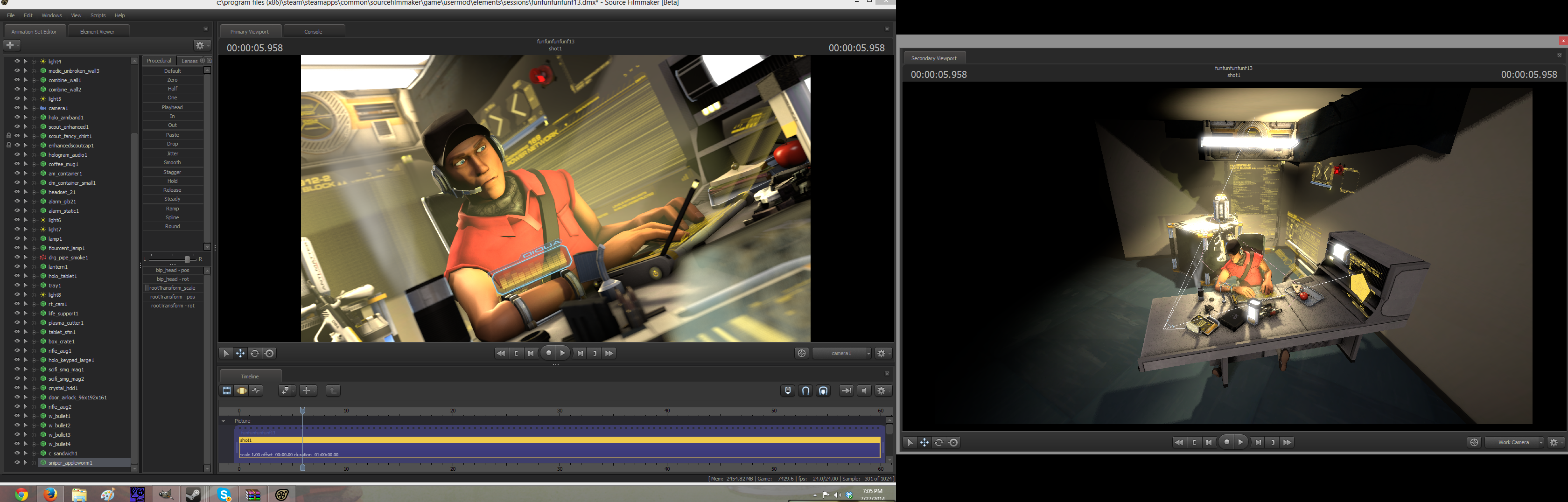Select rifle_aug1 in the element list

click(x=60, y=350)
